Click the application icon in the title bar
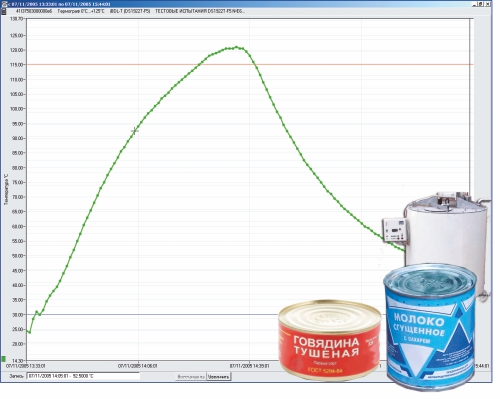 (4, 4)
